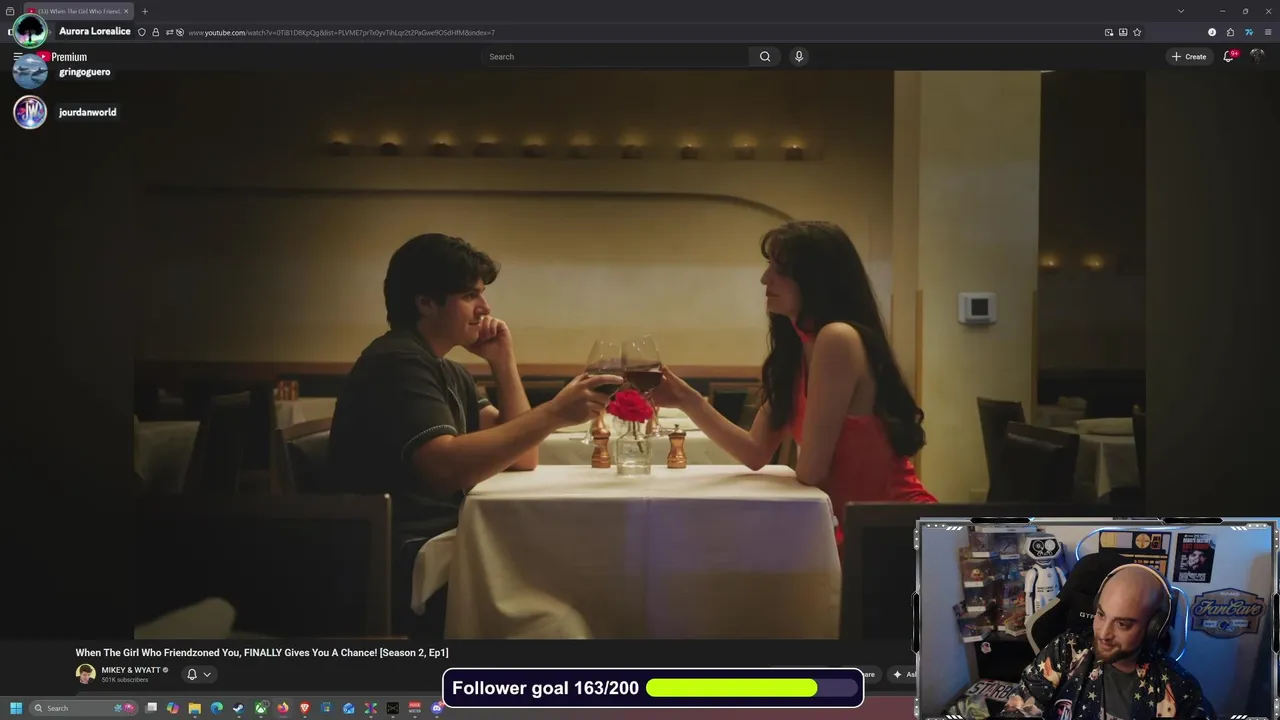Open Steam from the taskbar
The height and width of the screenshot is (720, 1280).
pyautogui.click(x=238, y=708)
